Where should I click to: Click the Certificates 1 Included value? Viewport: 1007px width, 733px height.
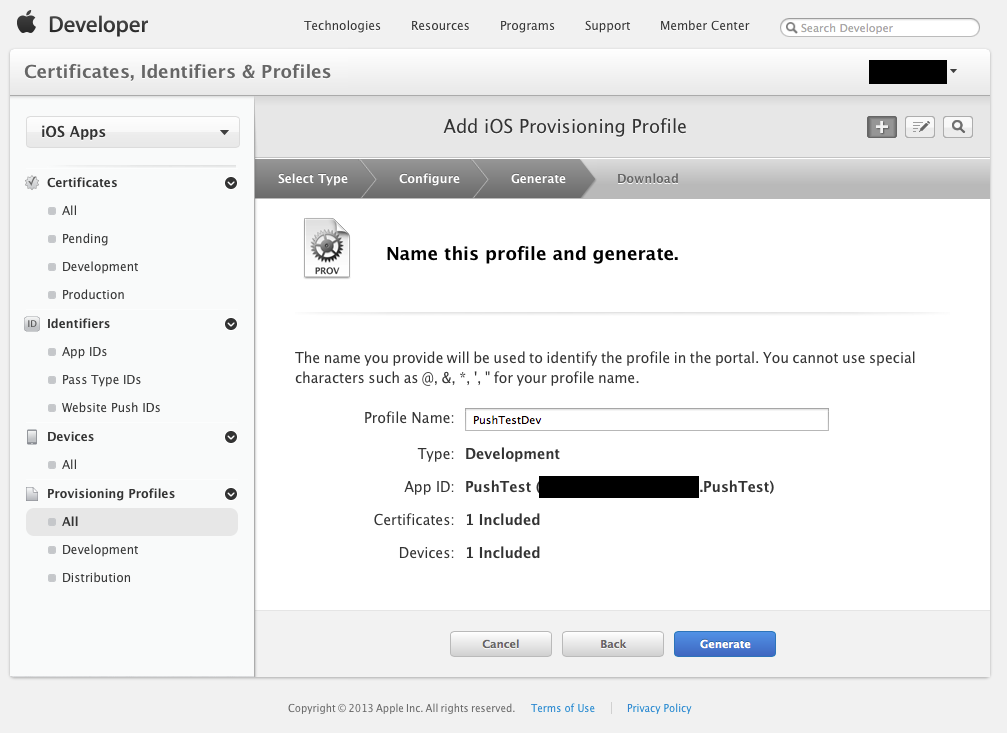(x=503, y=520)
